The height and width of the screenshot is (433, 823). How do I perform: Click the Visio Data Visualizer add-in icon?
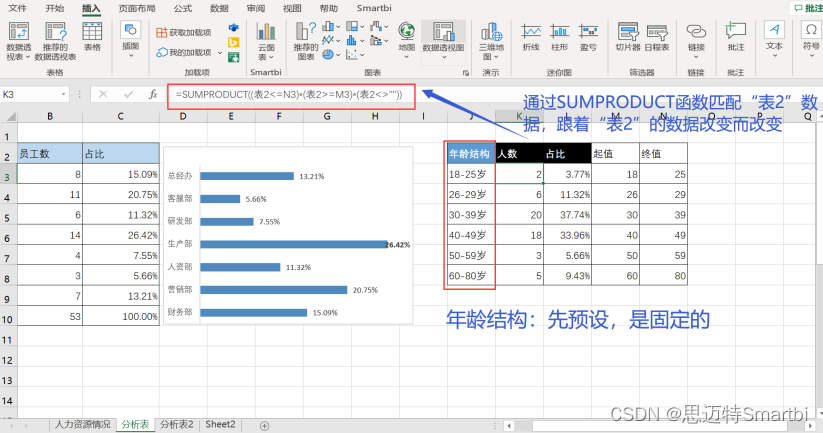tap(234, 28)
